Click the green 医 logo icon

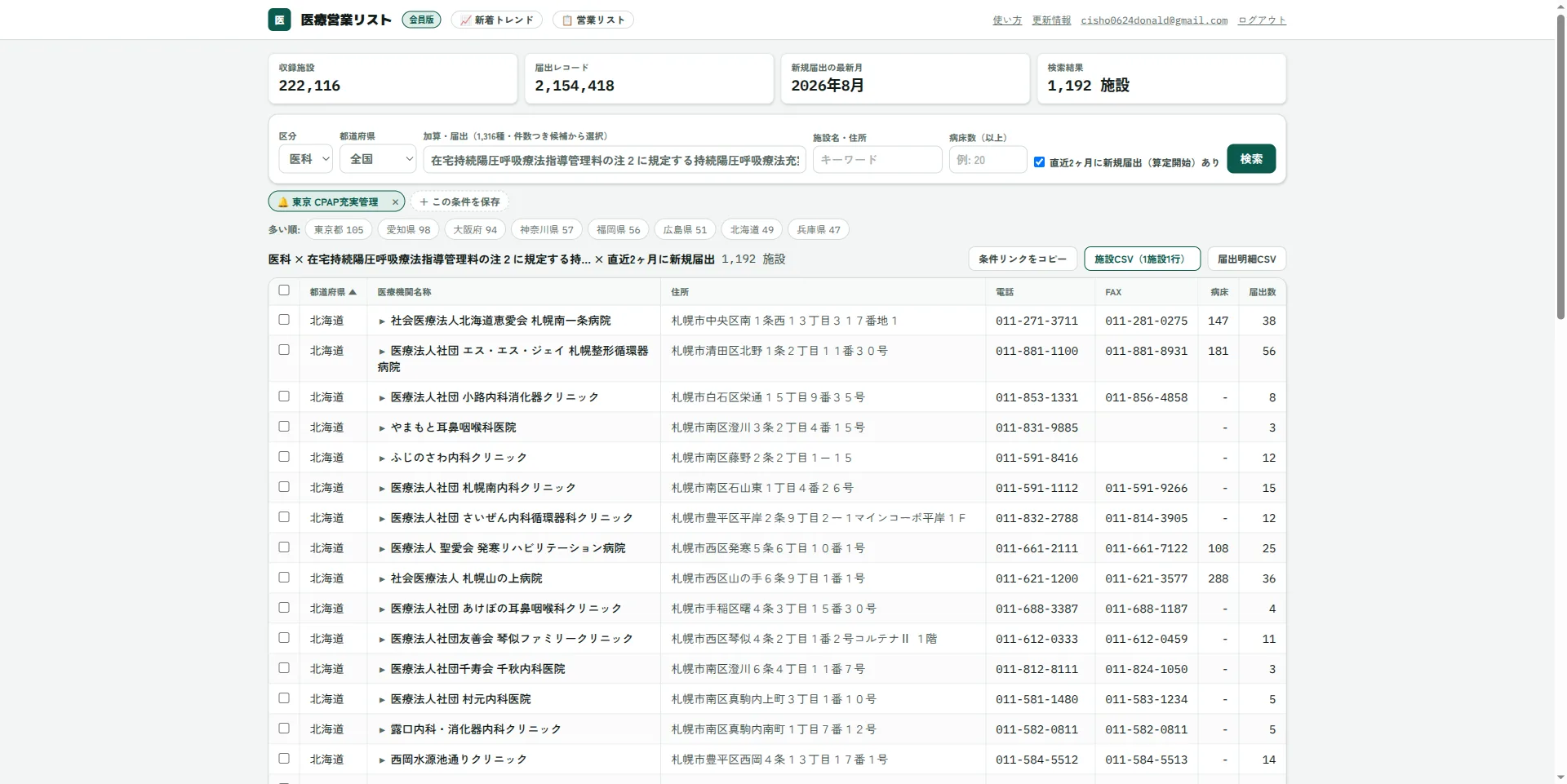pos(279,20)
